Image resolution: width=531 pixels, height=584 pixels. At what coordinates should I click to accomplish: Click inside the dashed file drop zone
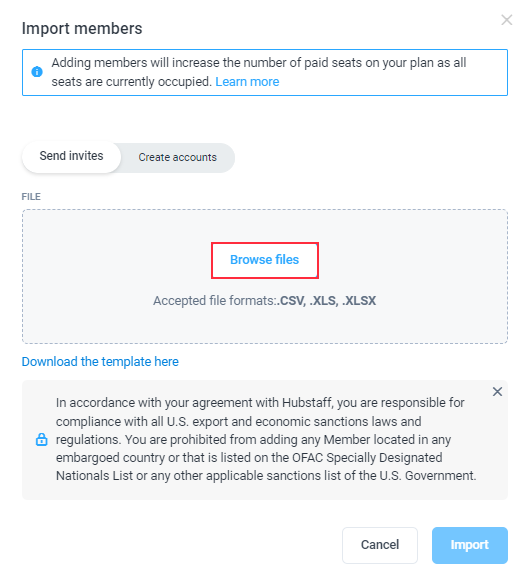pyautogui.click(x=265, y=276)
